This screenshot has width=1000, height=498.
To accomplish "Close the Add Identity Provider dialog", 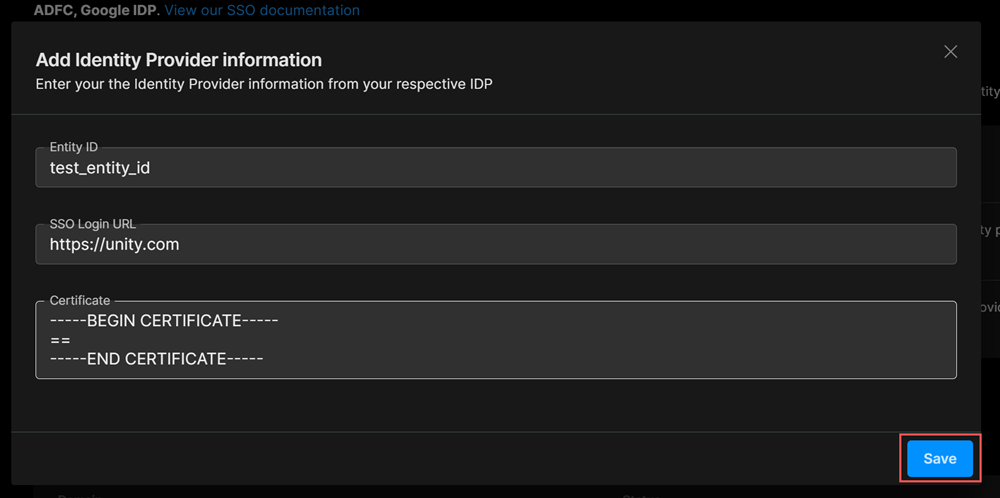I will pos(951,52).
